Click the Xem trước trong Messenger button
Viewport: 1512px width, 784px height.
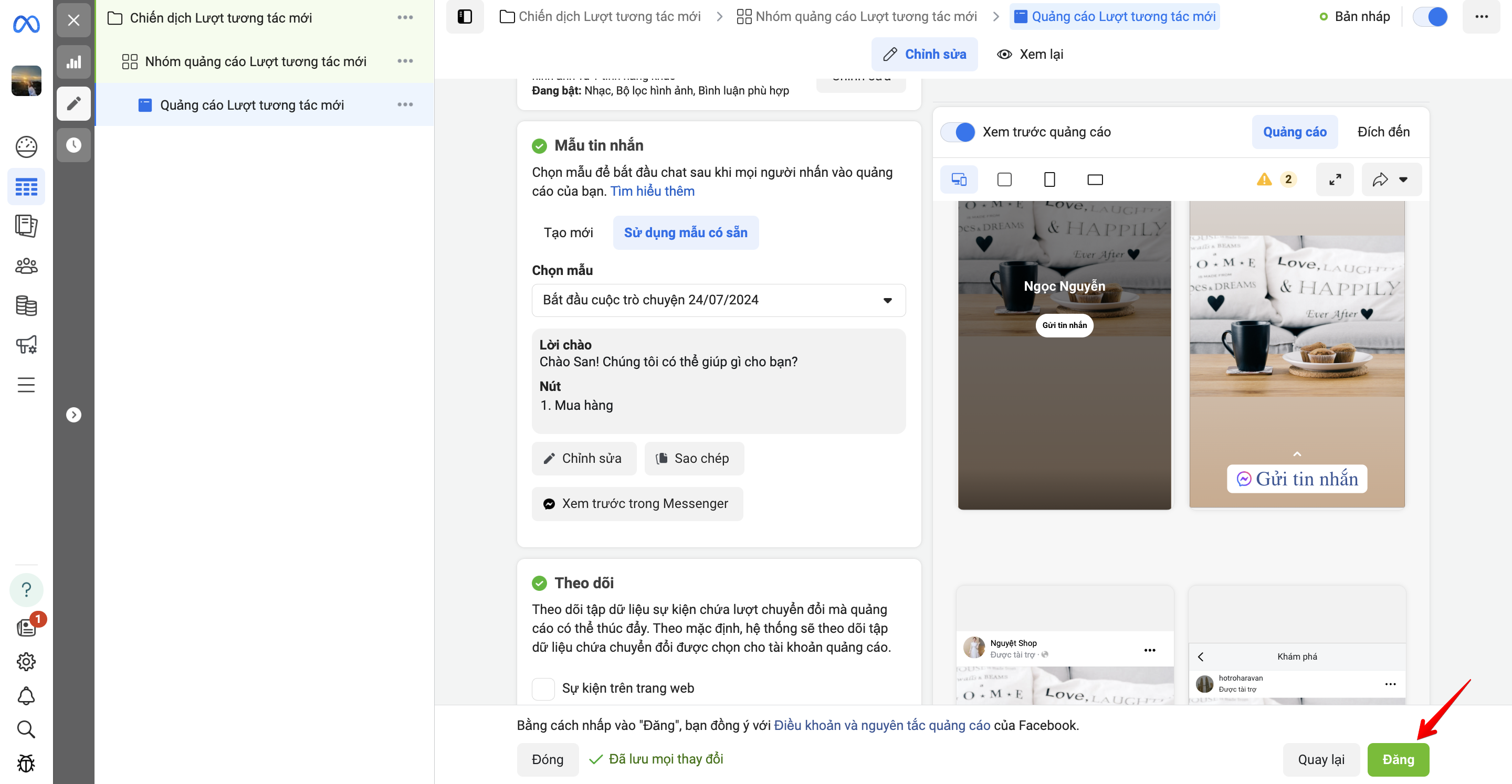(x=637, y=504)
